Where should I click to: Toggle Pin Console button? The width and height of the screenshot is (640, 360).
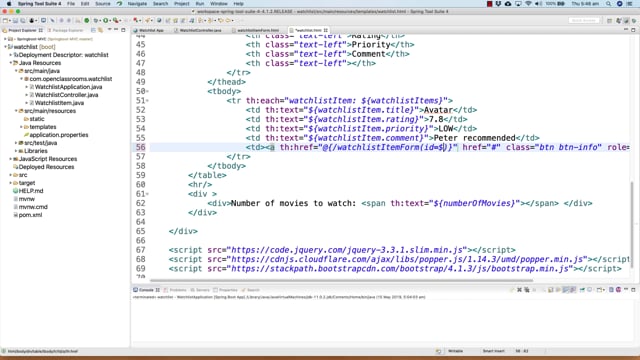click(x=582, y=290)
